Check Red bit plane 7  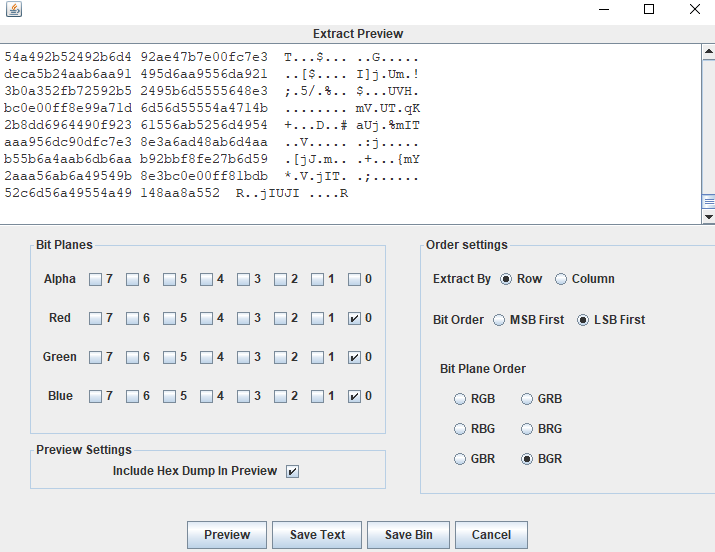(95, 318)
